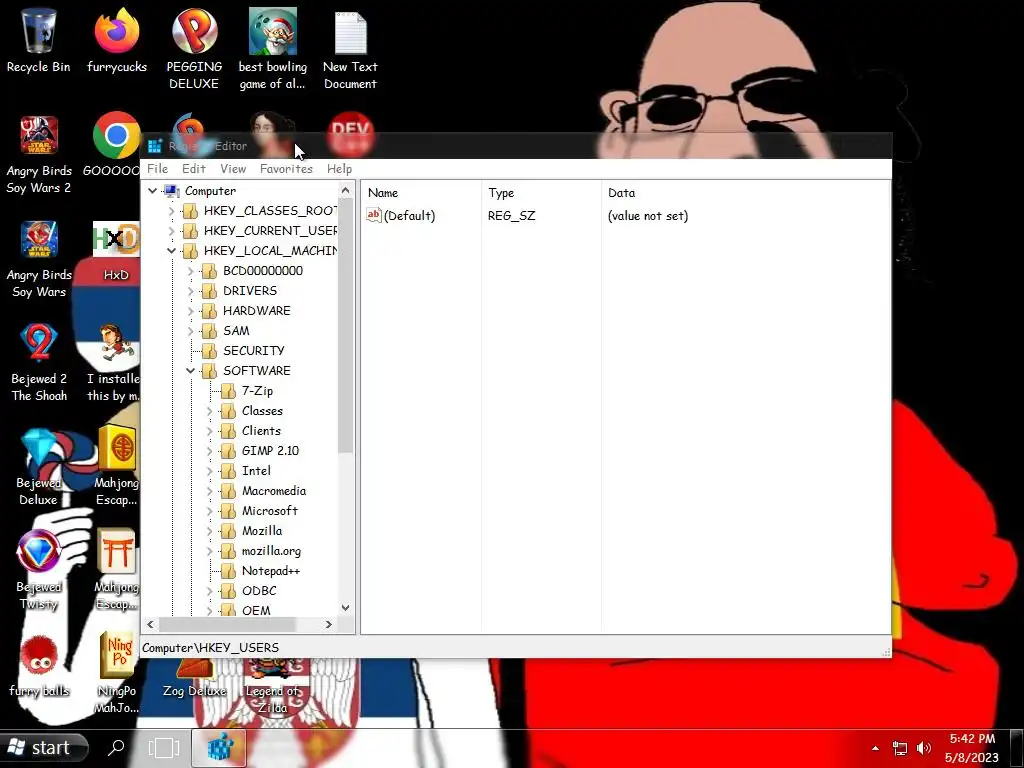Collapse the HKEY_LOCAL_MACHINE key arrow
This screenshot has height=768, width=1024.
(x=171, y=251)
